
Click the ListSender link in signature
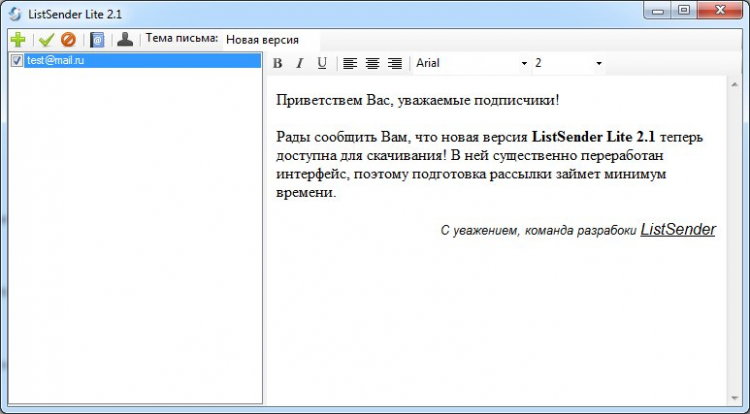click(678, 229)
